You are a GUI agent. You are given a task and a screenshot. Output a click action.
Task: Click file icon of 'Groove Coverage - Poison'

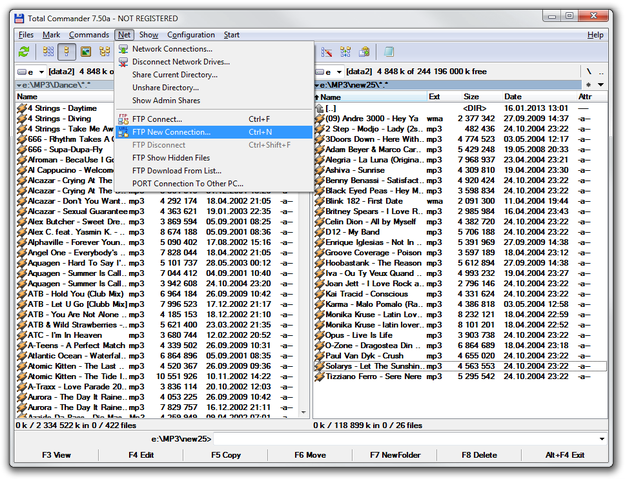[x=319, y=253]
